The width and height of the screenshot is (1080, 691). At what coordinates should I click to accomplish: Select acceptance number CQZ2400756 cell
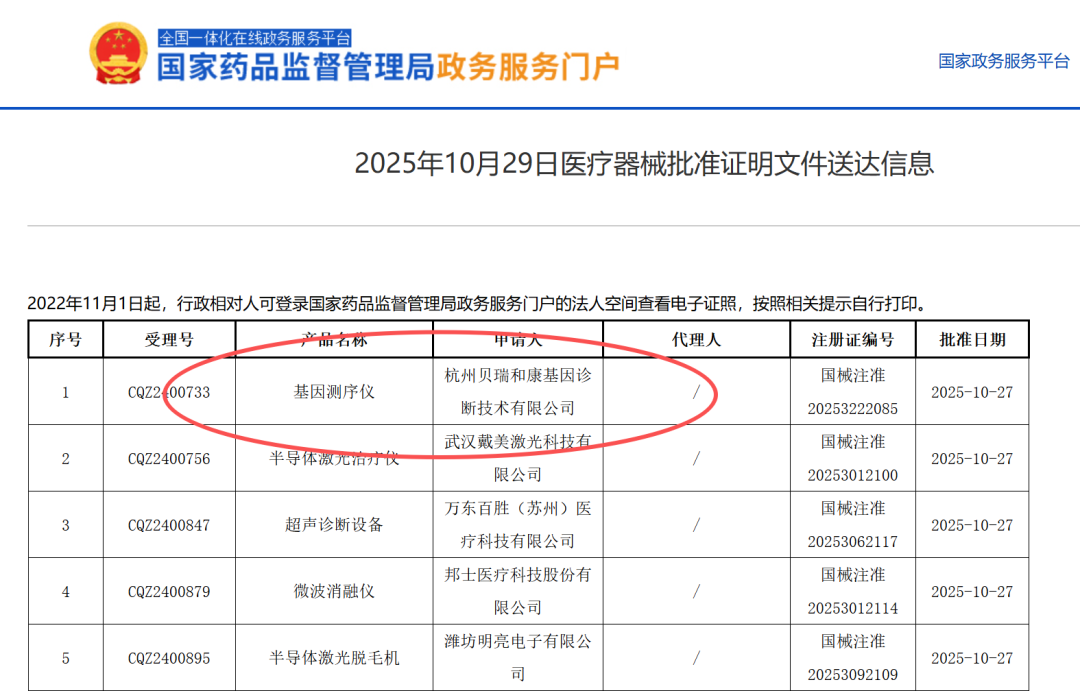(x=169, y=459)
